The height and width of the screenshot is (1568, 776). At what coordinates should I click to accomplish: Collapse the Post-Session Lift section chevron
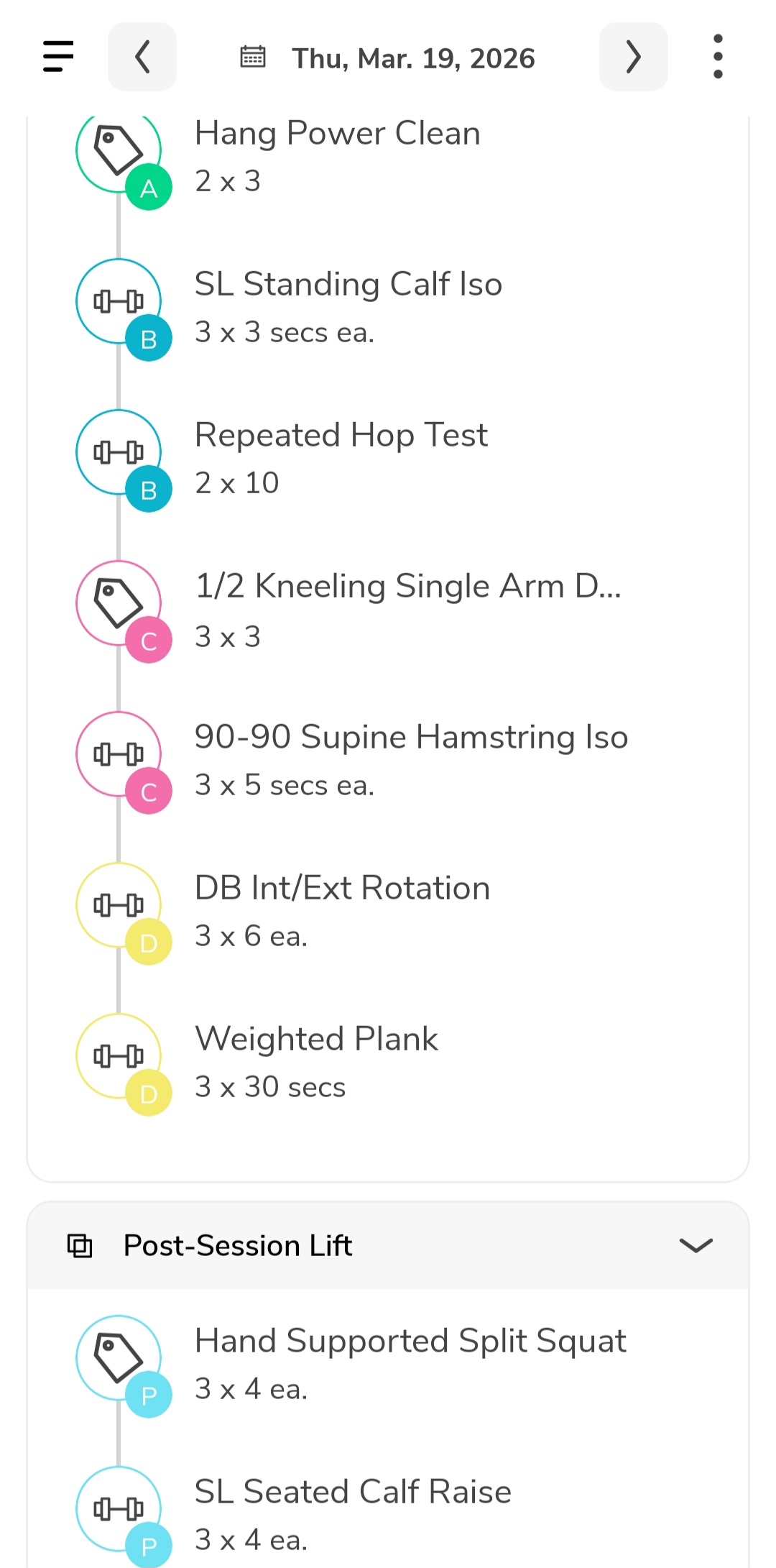696,1245
